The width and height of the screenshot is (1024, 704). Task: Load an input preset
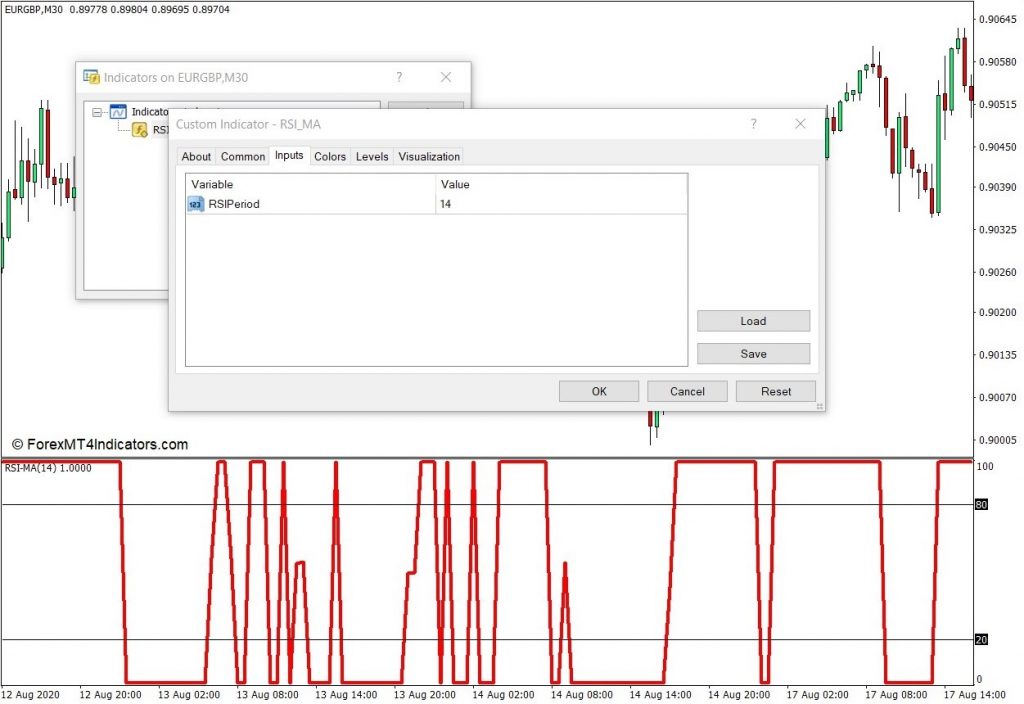[x=754, y=321]
